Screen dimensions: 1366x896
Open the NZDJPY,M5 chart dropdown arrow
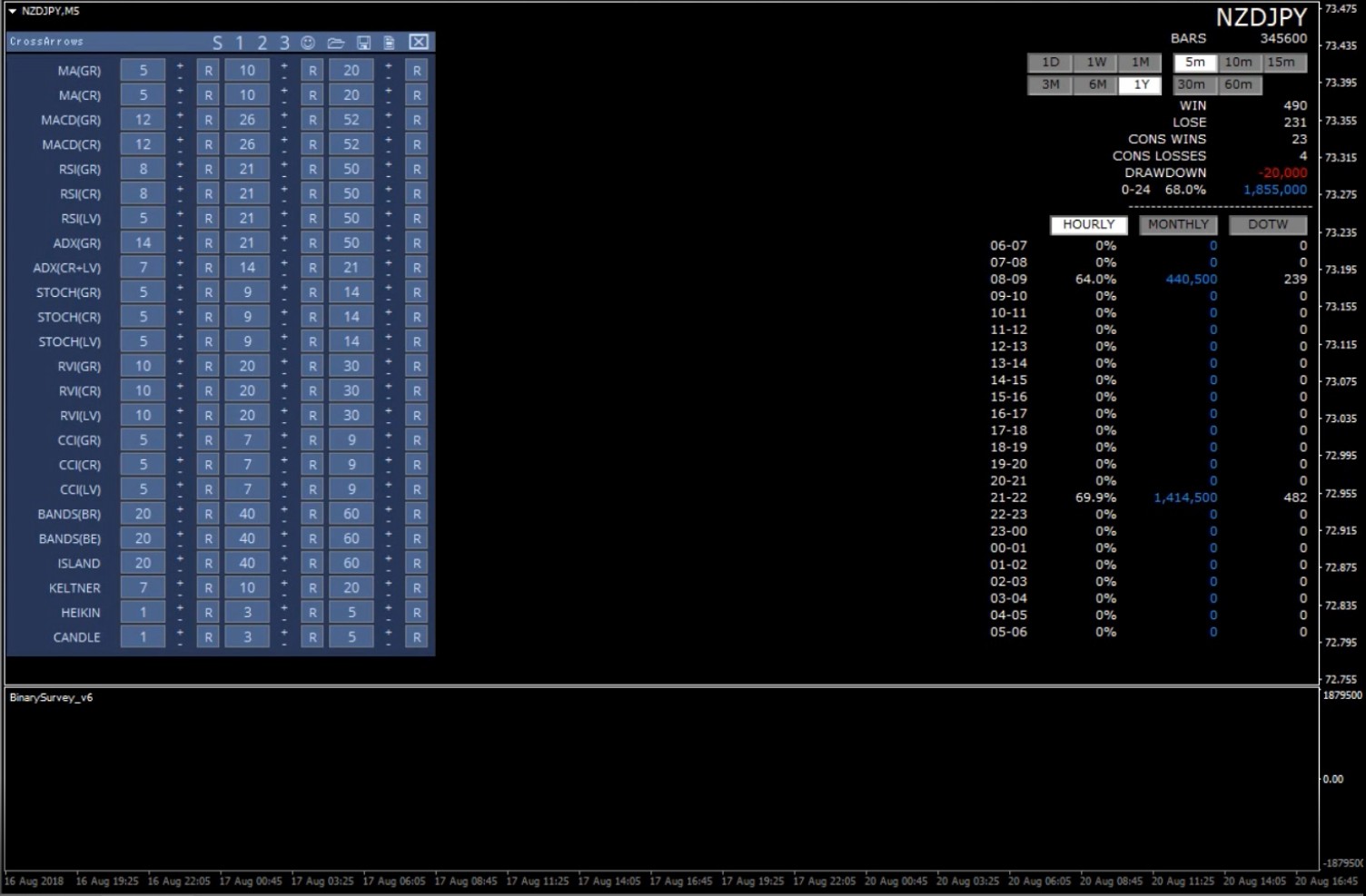(13, 11)
